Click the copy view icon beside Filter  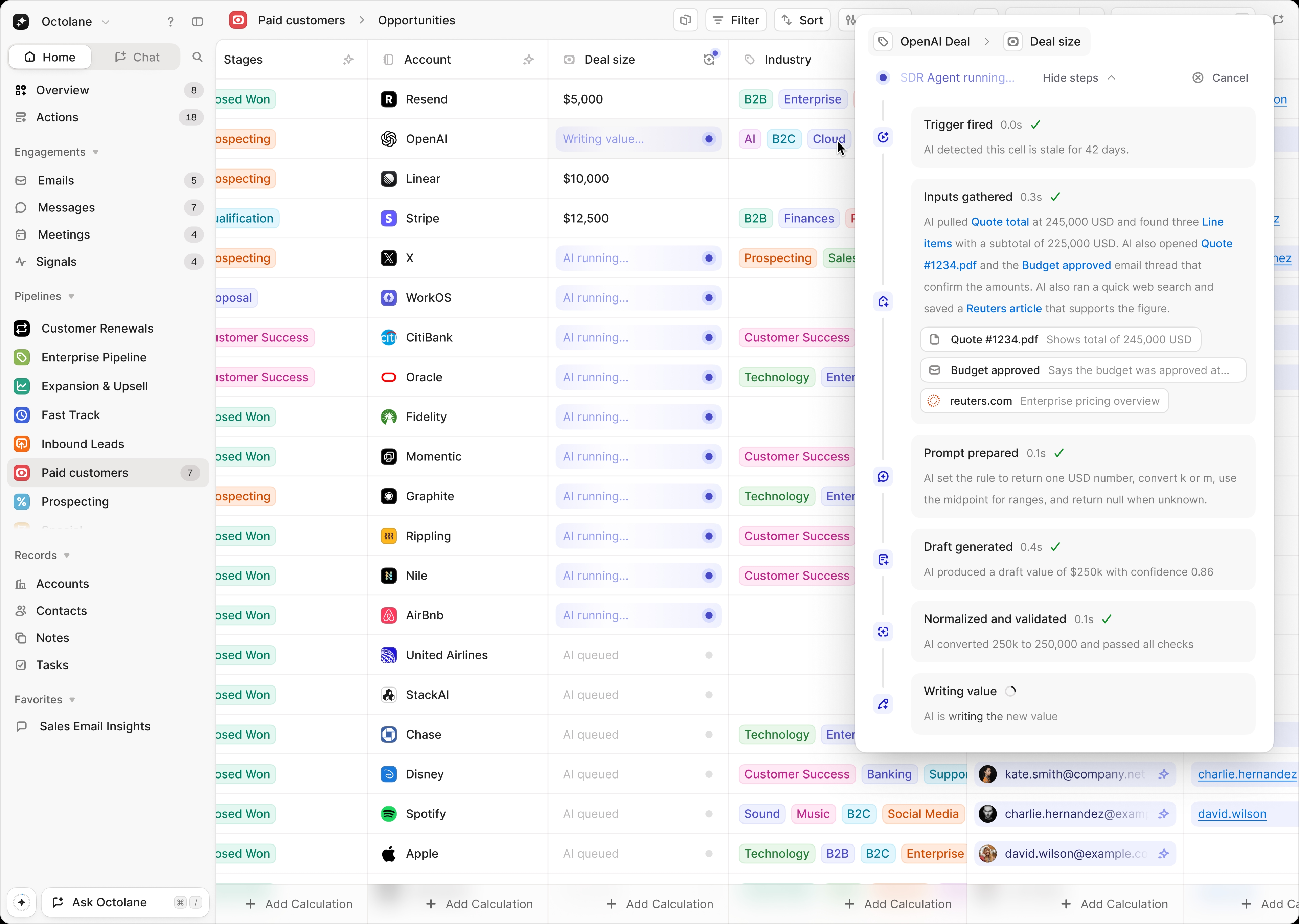click(685, 21)
